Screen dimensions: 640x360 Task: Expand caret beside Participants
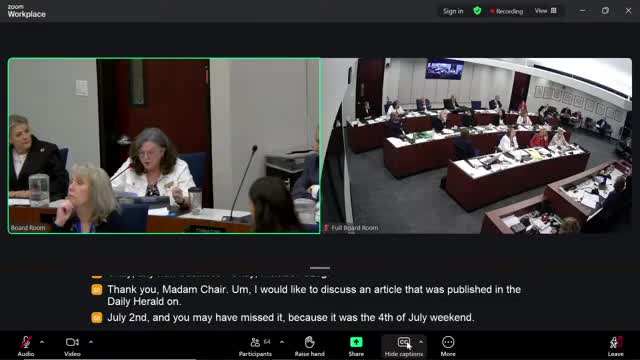282,342
